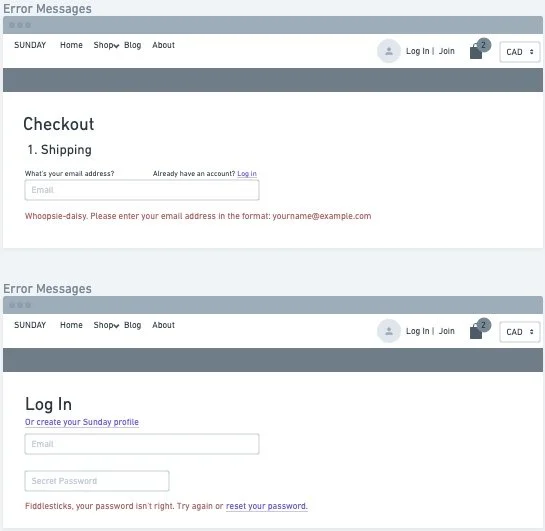545x531 pixels.
Task: Click Log In link in lower page header
Action: pyautogui.click(x=417, y=331)
